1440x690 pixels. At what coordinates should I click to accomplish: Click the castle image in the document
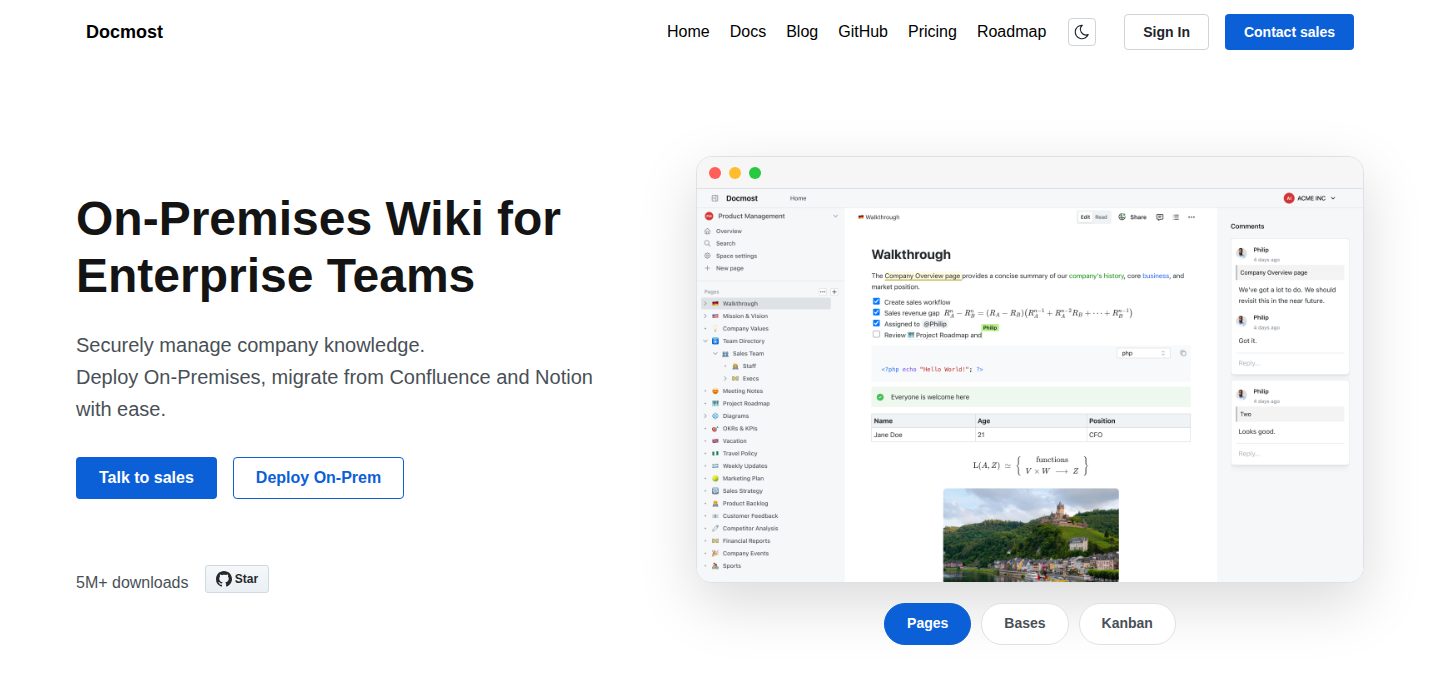[x=1031, y=535]
